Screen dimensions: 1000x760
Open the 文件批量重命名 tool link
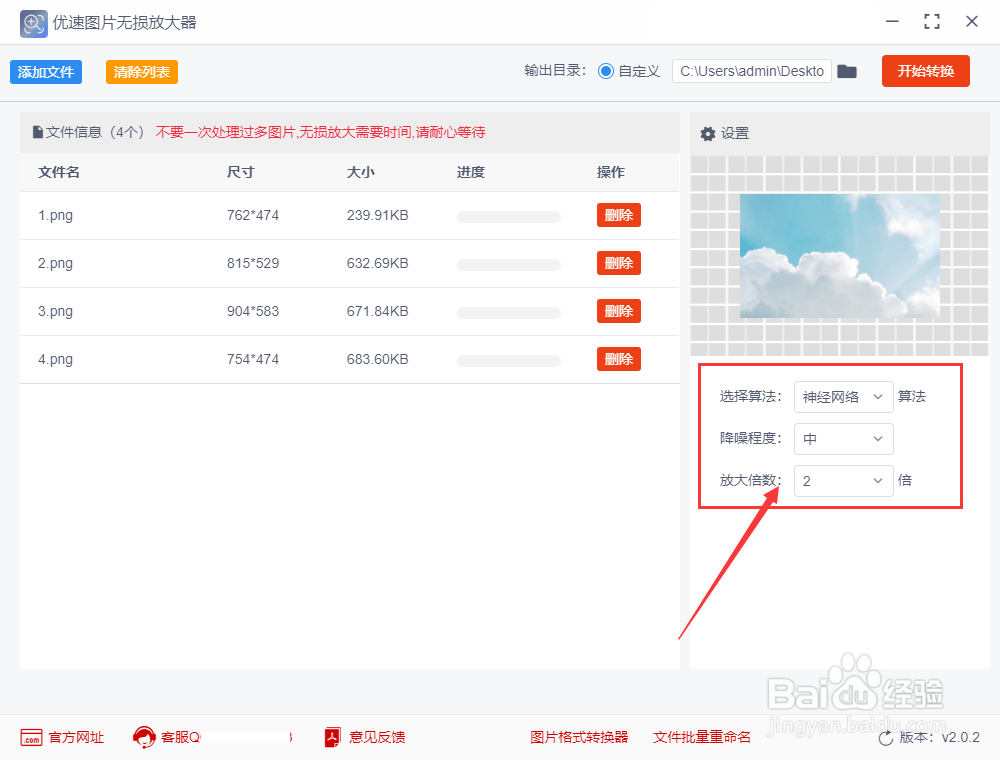click(x=701, y=737)
